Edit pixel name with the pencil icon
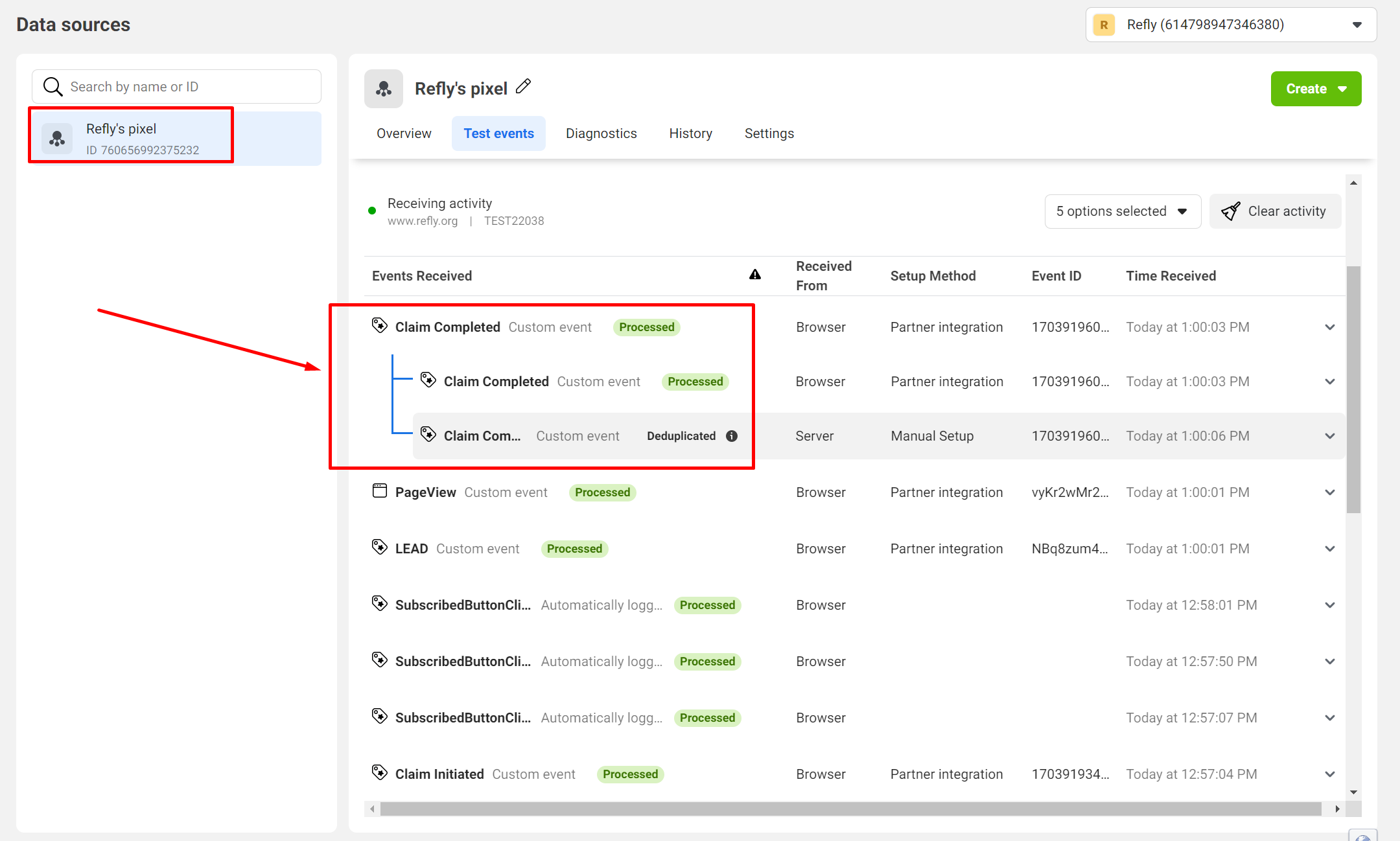Image resolution: width=1400 pixels, height=841 pixels. 524,86
